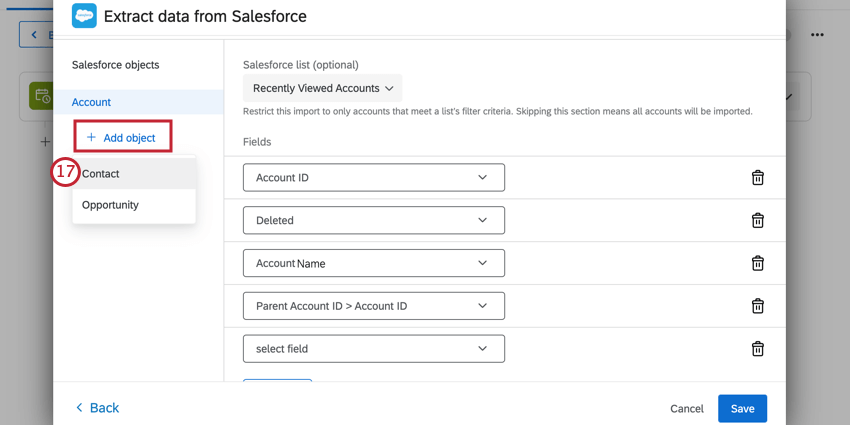The height and width of the screenshot is (425, 850).
Task: Click the Salesforce objects heading text
Action: point(115,65)
